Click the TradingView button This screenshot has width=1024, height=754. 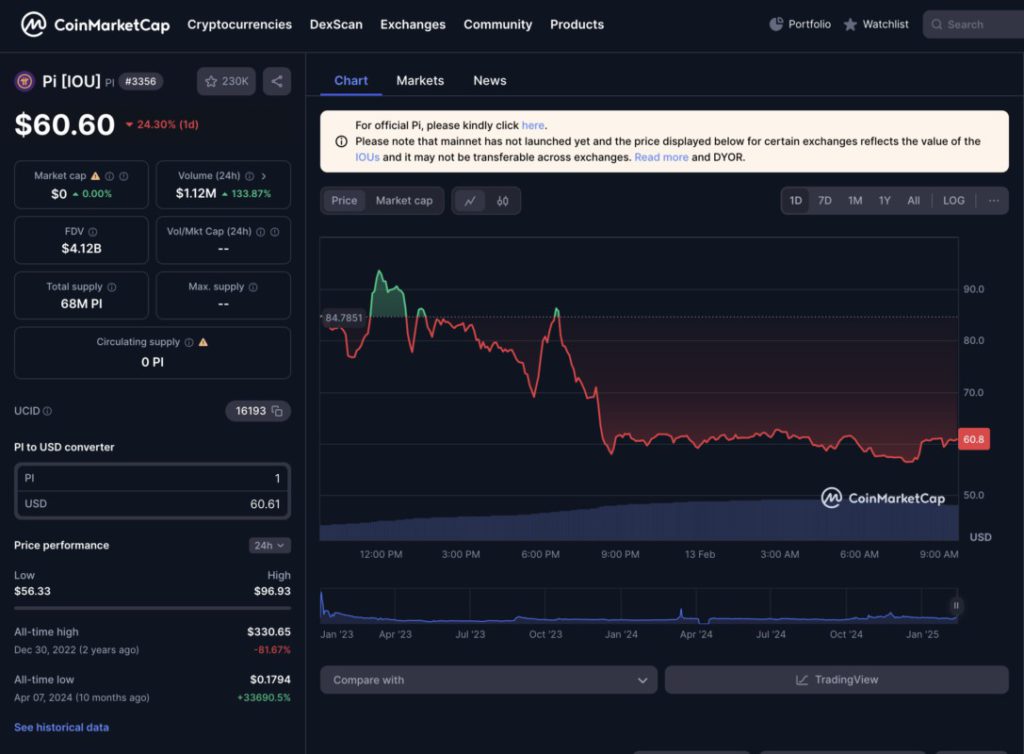point(837,680)
